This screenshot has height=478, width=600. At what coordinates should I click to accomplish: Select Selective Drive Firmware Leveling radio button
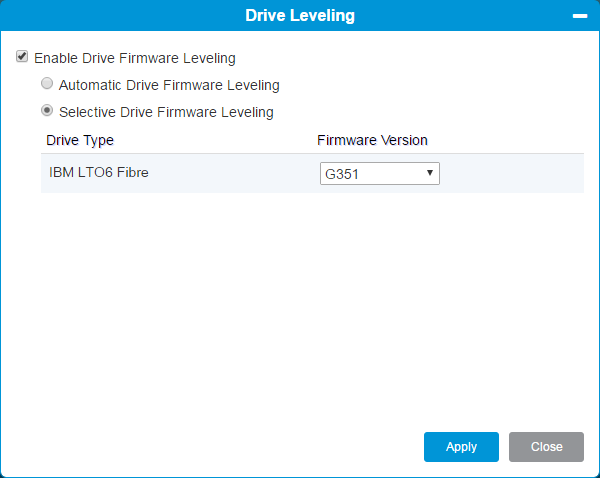[47, 111]
